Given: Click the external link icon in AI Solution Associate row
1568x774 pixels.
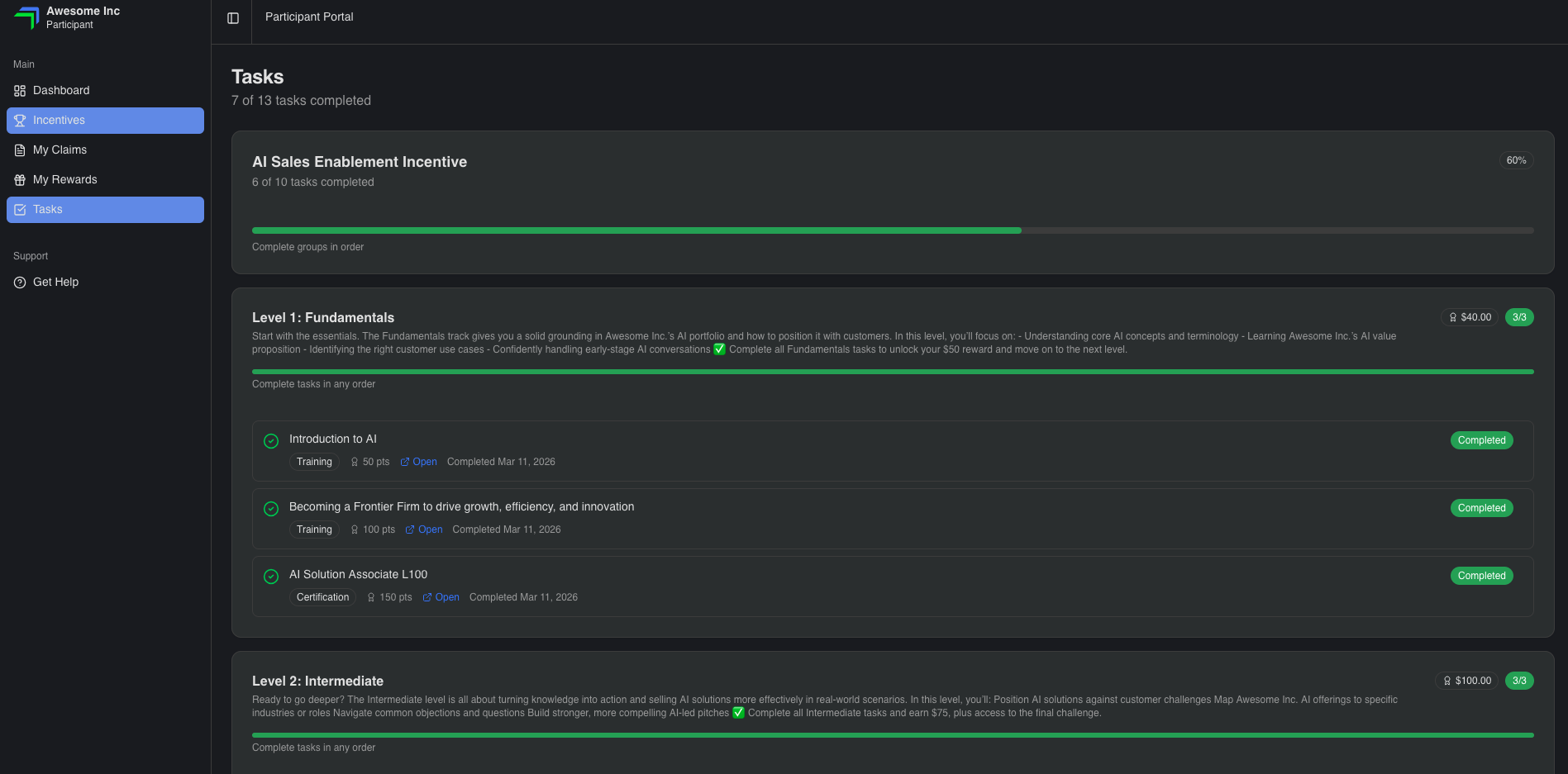Looking at the screenshot, I should point(427,597).
